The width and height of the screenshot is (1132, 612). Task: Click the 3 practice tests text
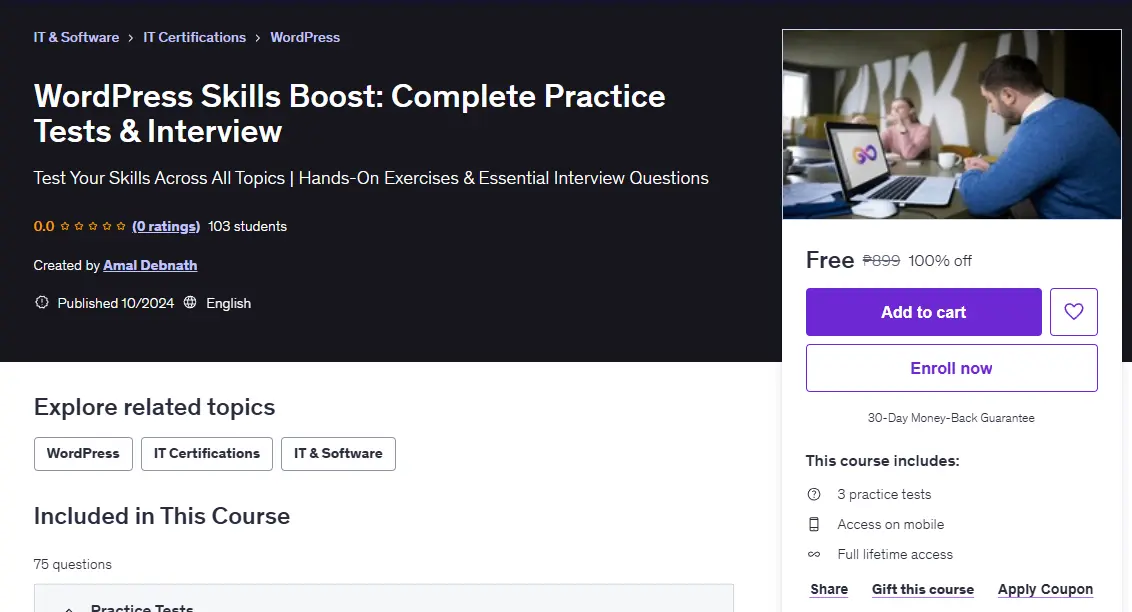click(x=884, y=494)
